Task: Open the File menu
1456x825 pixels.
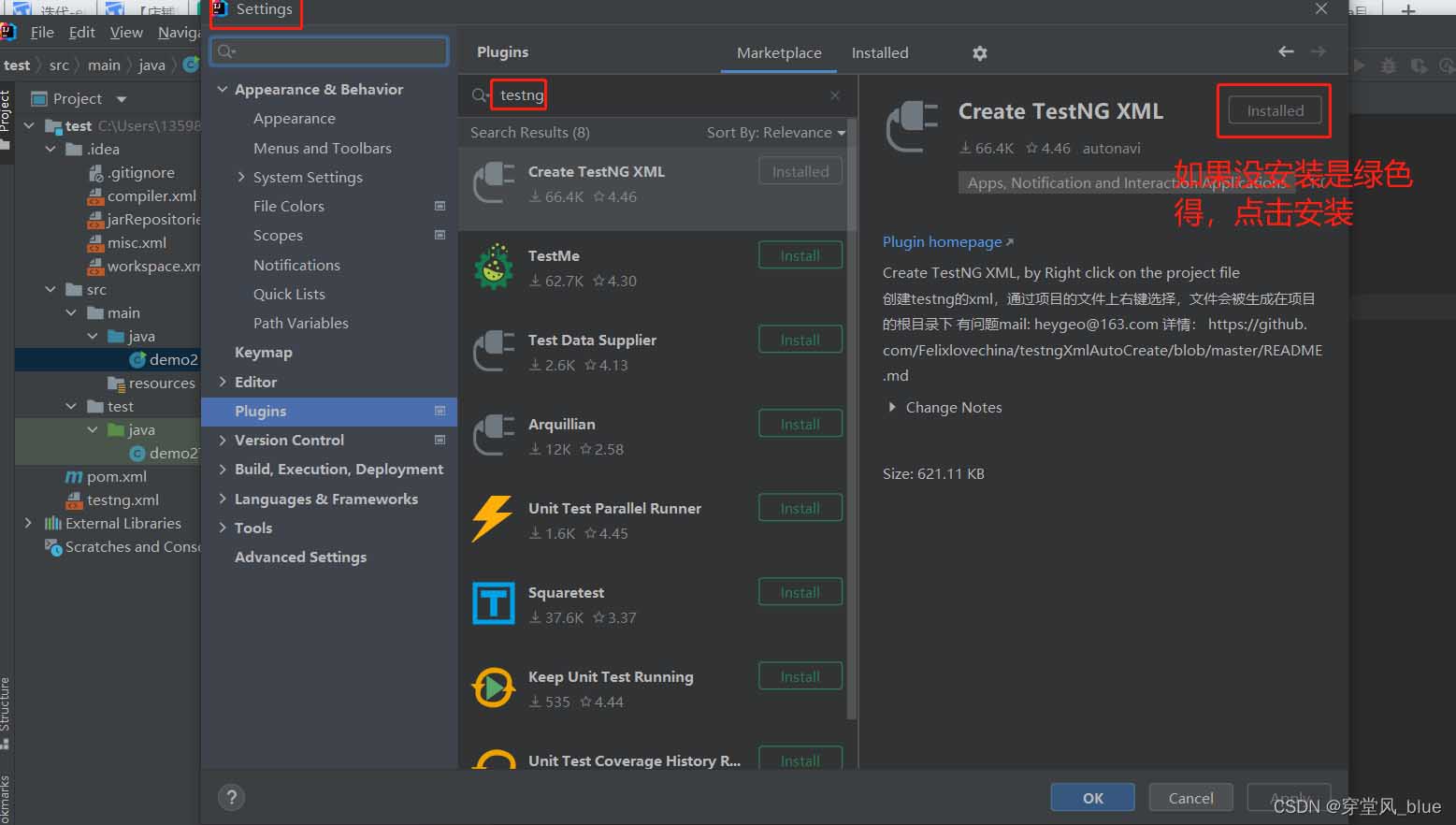Action: coord(42,32)
